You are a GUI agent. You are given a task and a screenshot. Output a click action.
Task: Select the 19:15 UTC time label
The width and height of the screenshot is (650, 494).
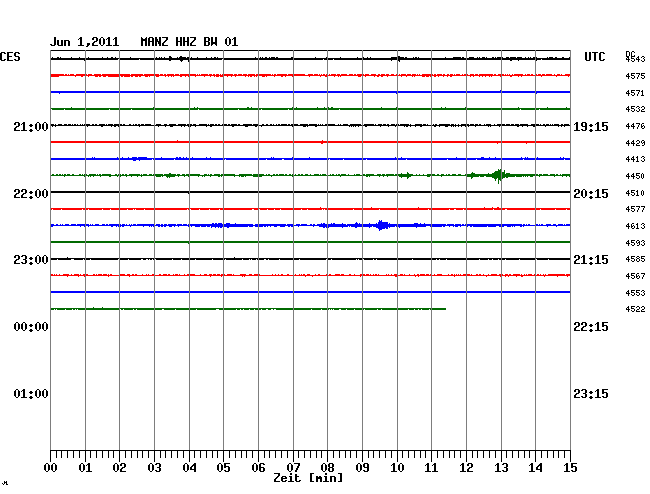[589, 126]
